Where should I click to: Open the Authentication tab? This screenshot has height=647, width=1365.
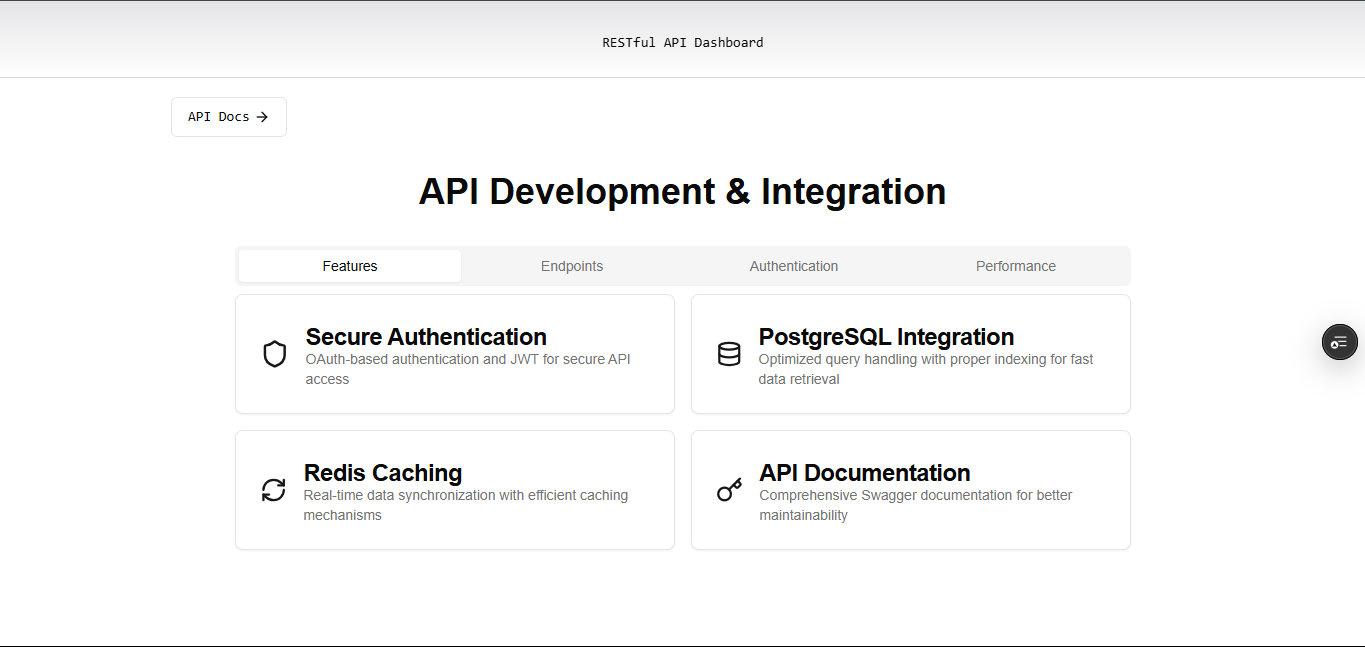pos(794,266)
